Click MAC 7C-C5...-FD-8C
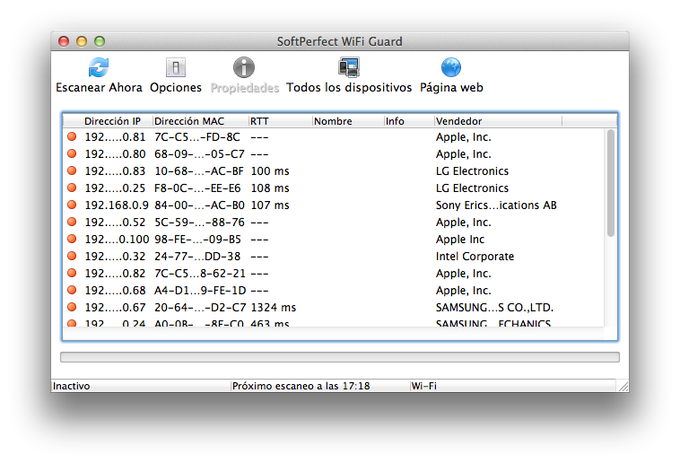The height and width of the screenshot is (463, 680). 197,137
